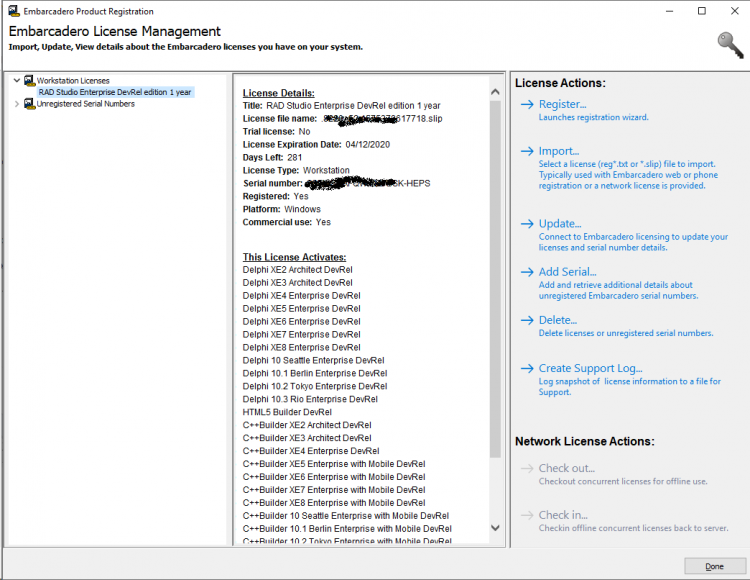The width and height of the screenshot is (750, 580).
Task: Click the arrow icon next to Add Serial
Action: coord(527,272)
